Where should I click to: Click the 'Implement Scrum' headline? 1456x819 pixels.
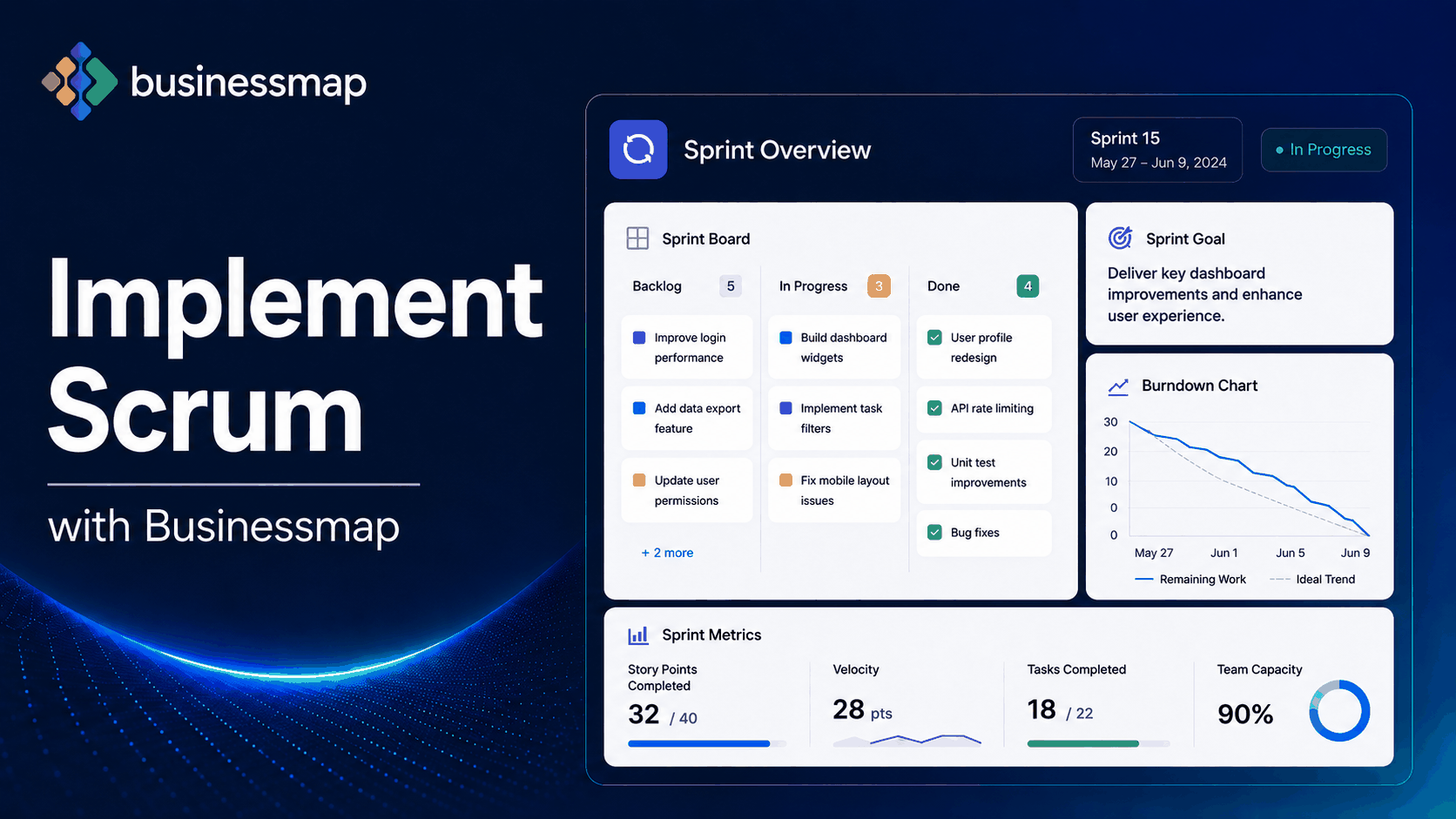[295, 354]
